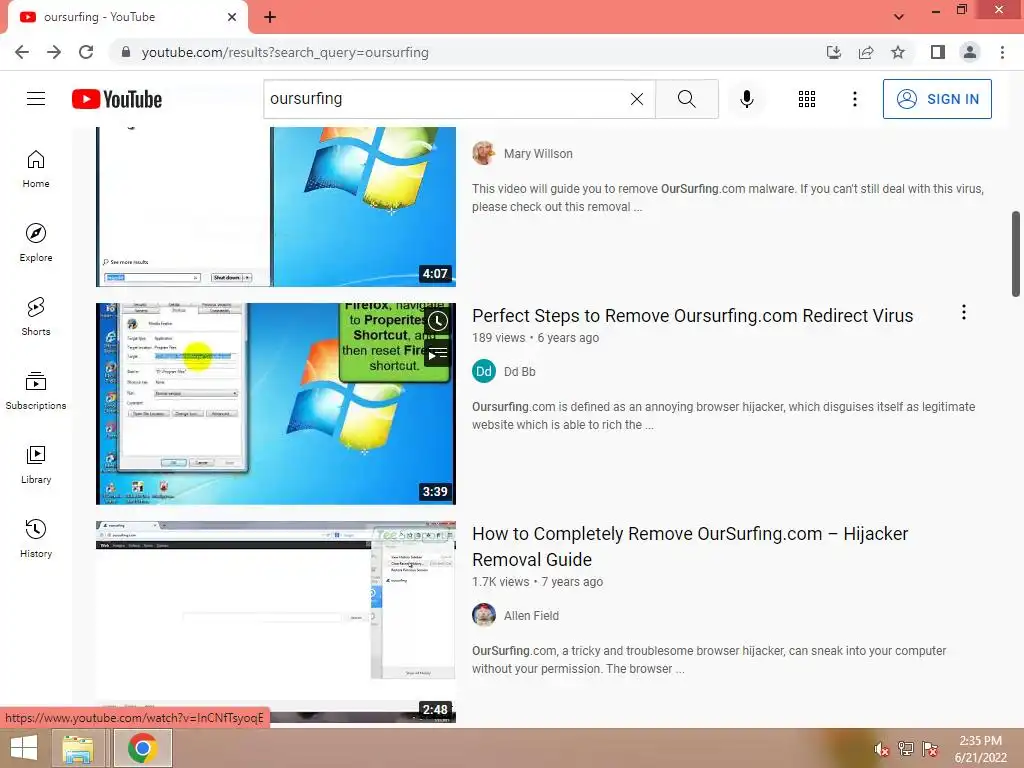Expand the tab search chevron

pyautogui.click(x=899, y=17)
